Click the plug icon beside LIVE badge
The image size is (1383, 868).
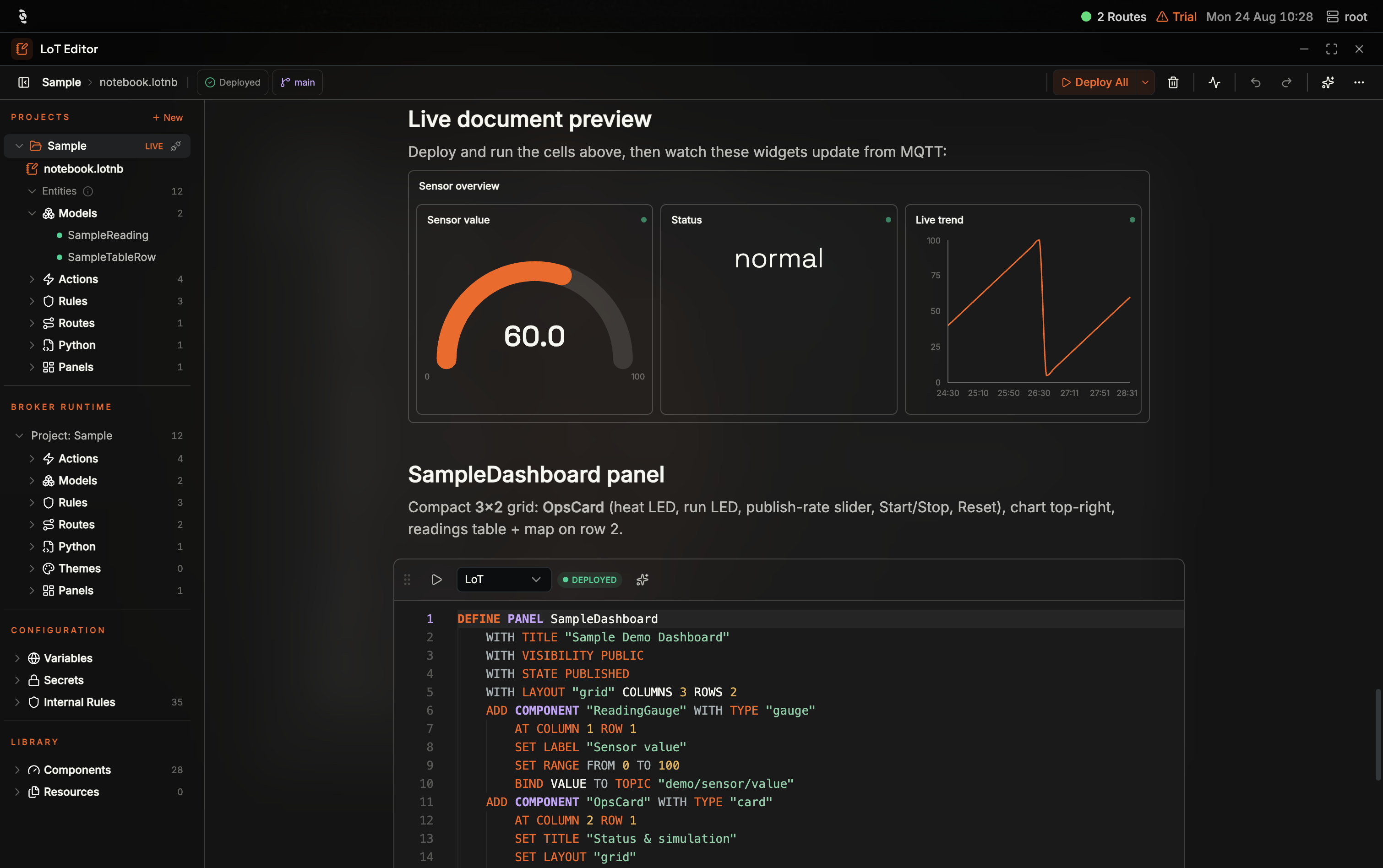(176, 146)
